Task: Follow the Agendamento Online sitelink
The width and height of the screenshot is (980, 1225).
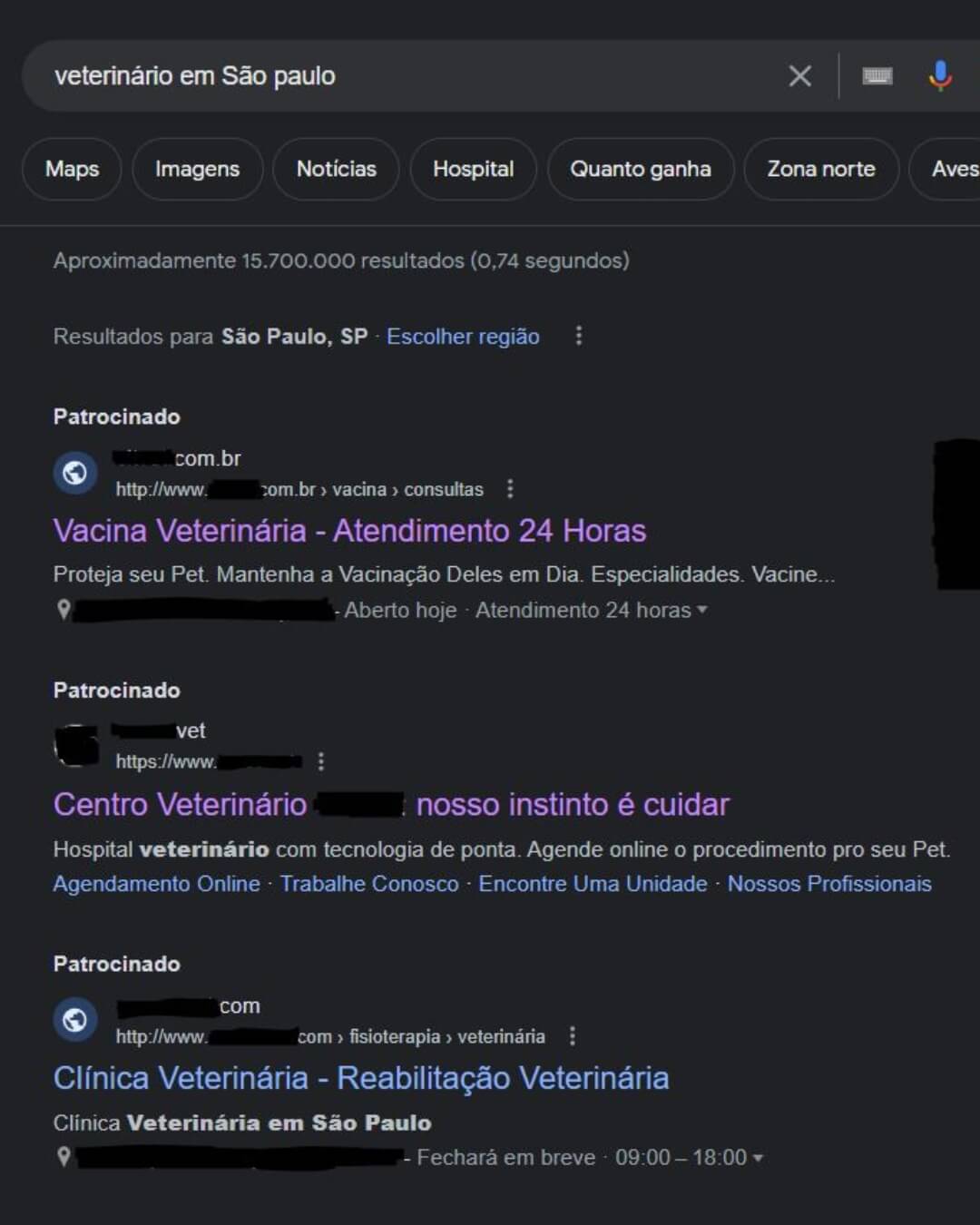Action: [x=156, y=884]
